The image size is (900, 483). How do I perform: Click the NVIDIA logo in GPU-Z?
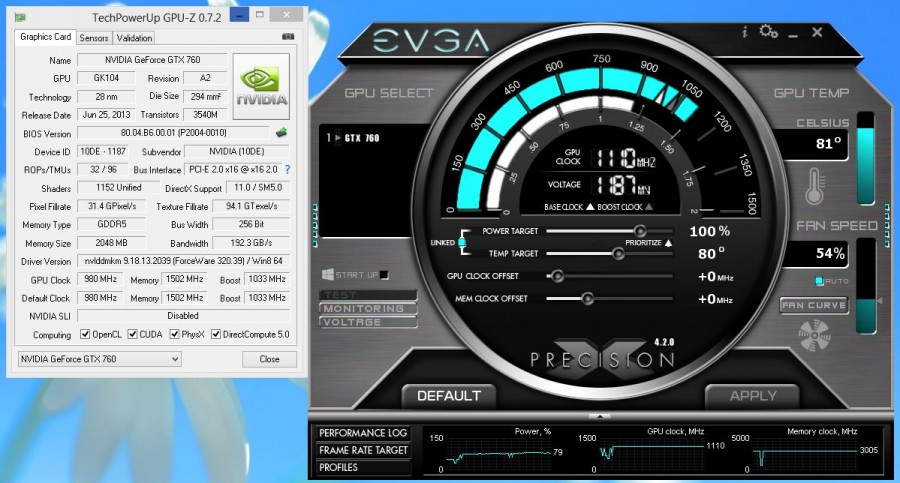261,86
